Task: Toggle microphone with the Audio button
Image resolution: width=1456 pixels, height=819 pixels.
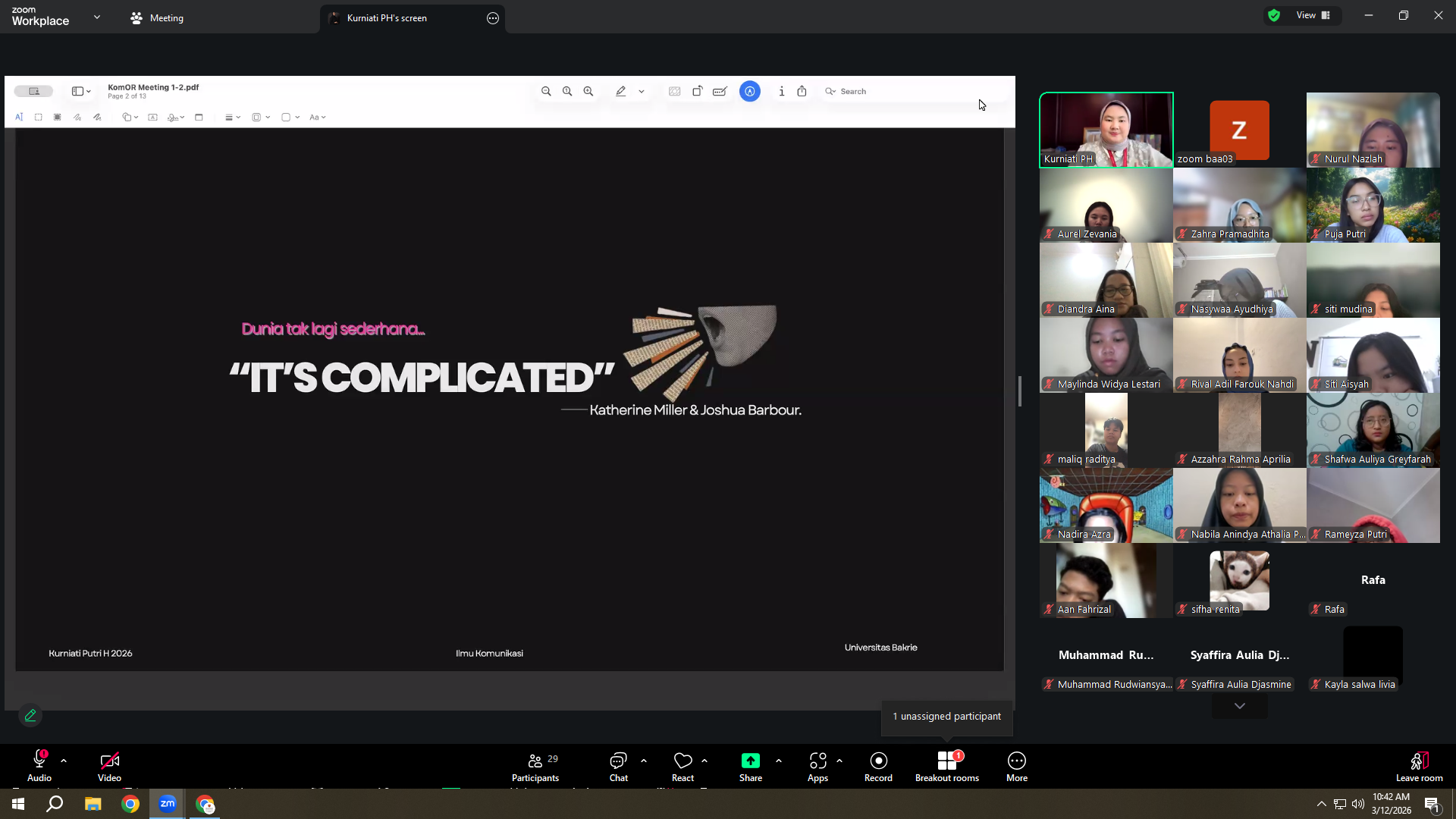Action: (39, 766)
